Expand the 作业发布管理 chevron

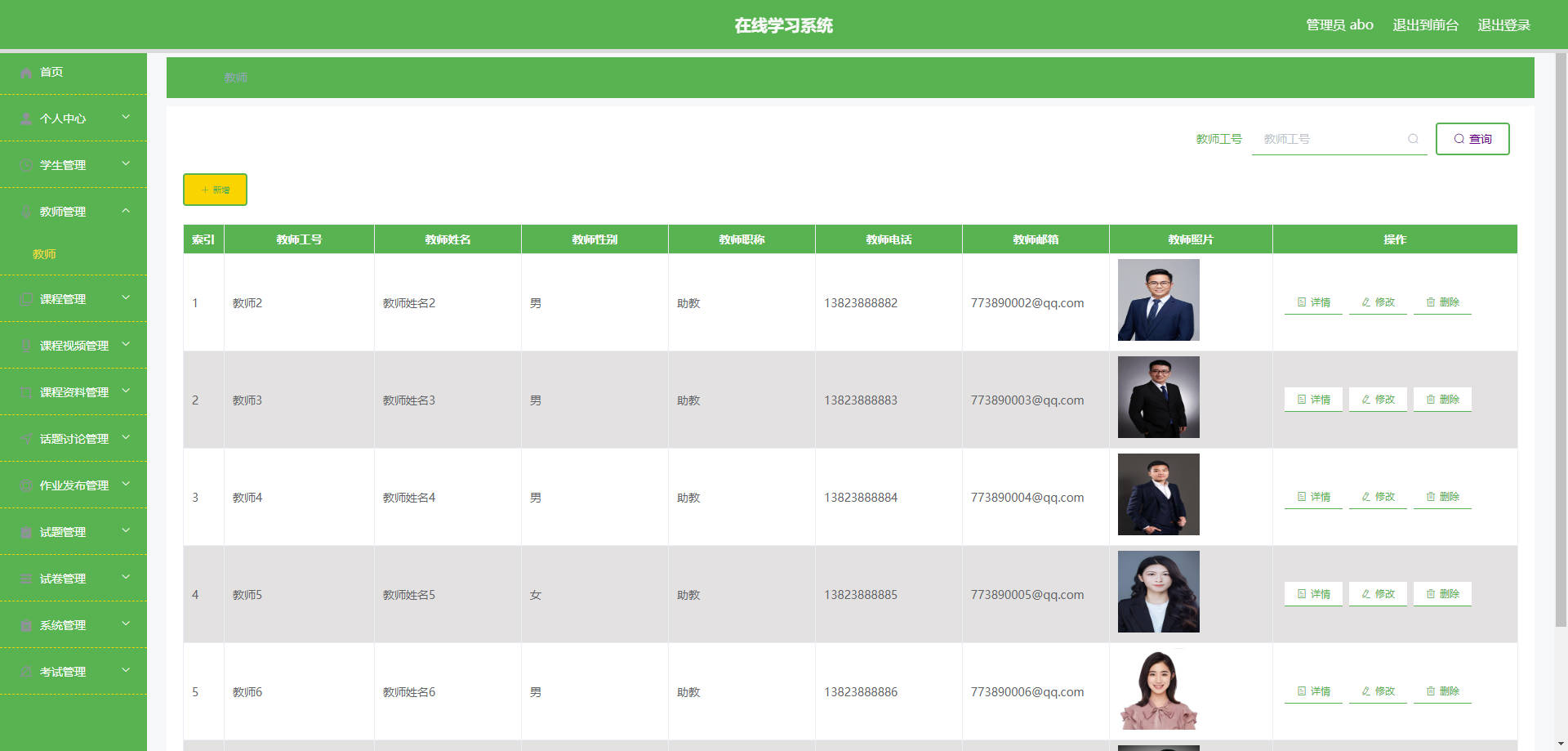point(126,484)
